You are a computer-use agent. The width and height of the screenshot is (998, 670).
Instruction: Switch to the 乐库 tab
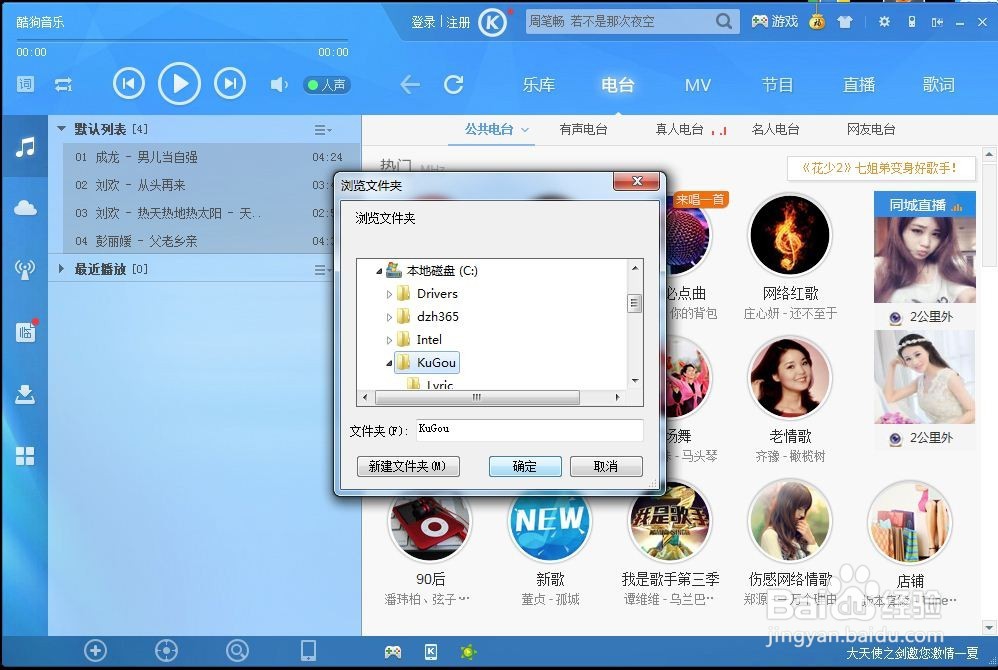(539, 85)
